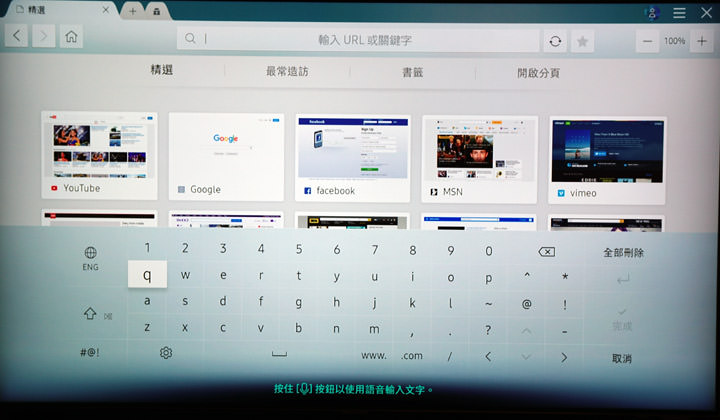Open the YouTube thumbnail

coord(99,155)
